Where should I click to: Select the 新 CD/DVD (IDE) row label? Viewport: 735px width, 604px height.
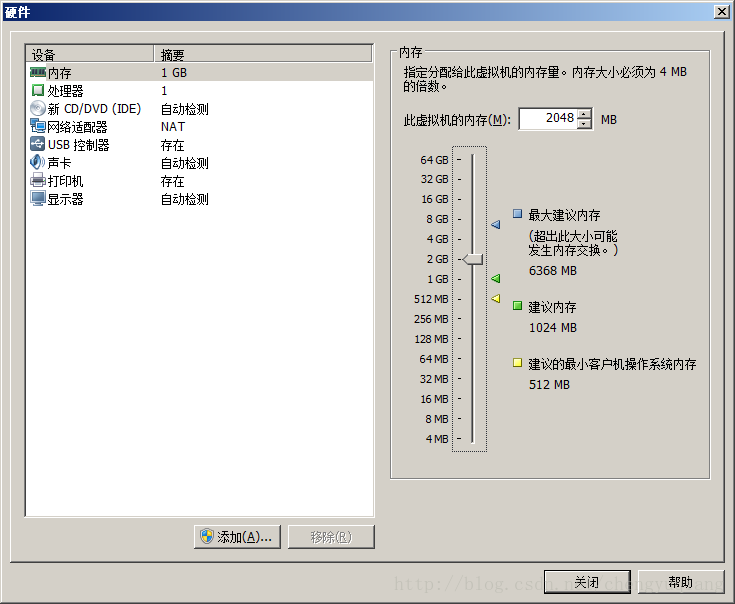pos(94,109)
